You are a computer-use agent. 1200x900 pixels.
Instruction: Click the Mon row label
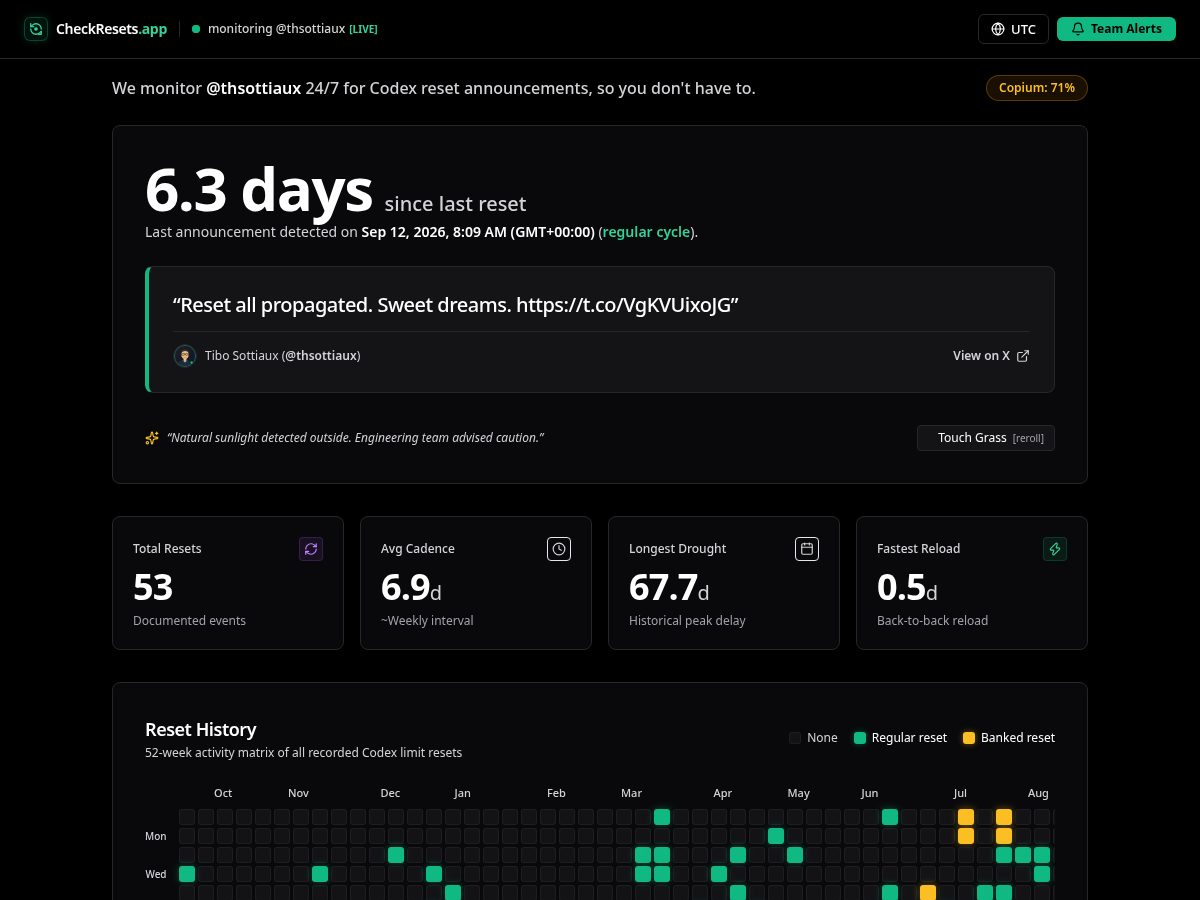pyautogui.click(x=156, y=836)
